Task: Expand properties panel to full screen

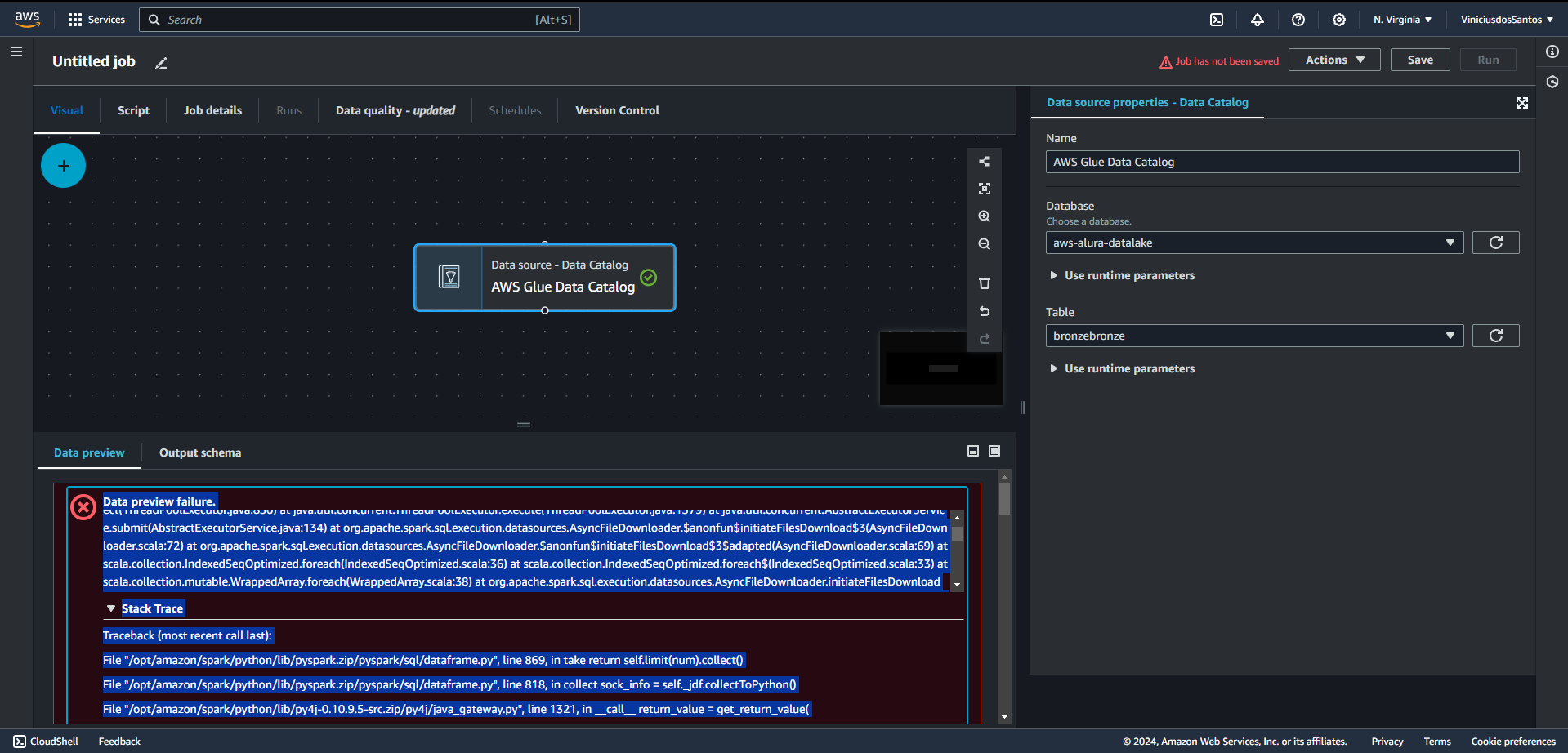Action: 1521,103
